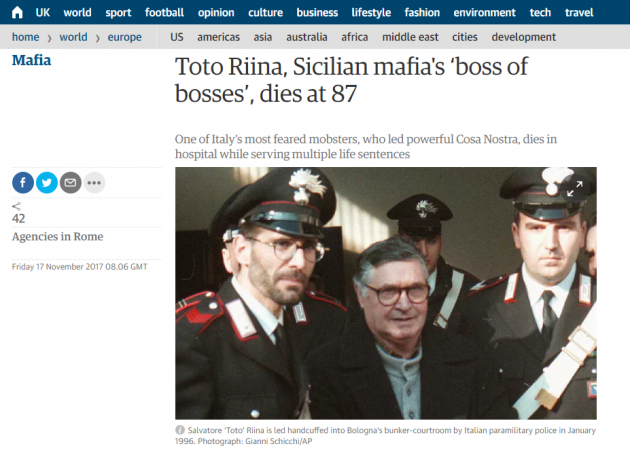Click the article's main photograph
This screenshot has height=459, width=630.
tap(386, 293)
